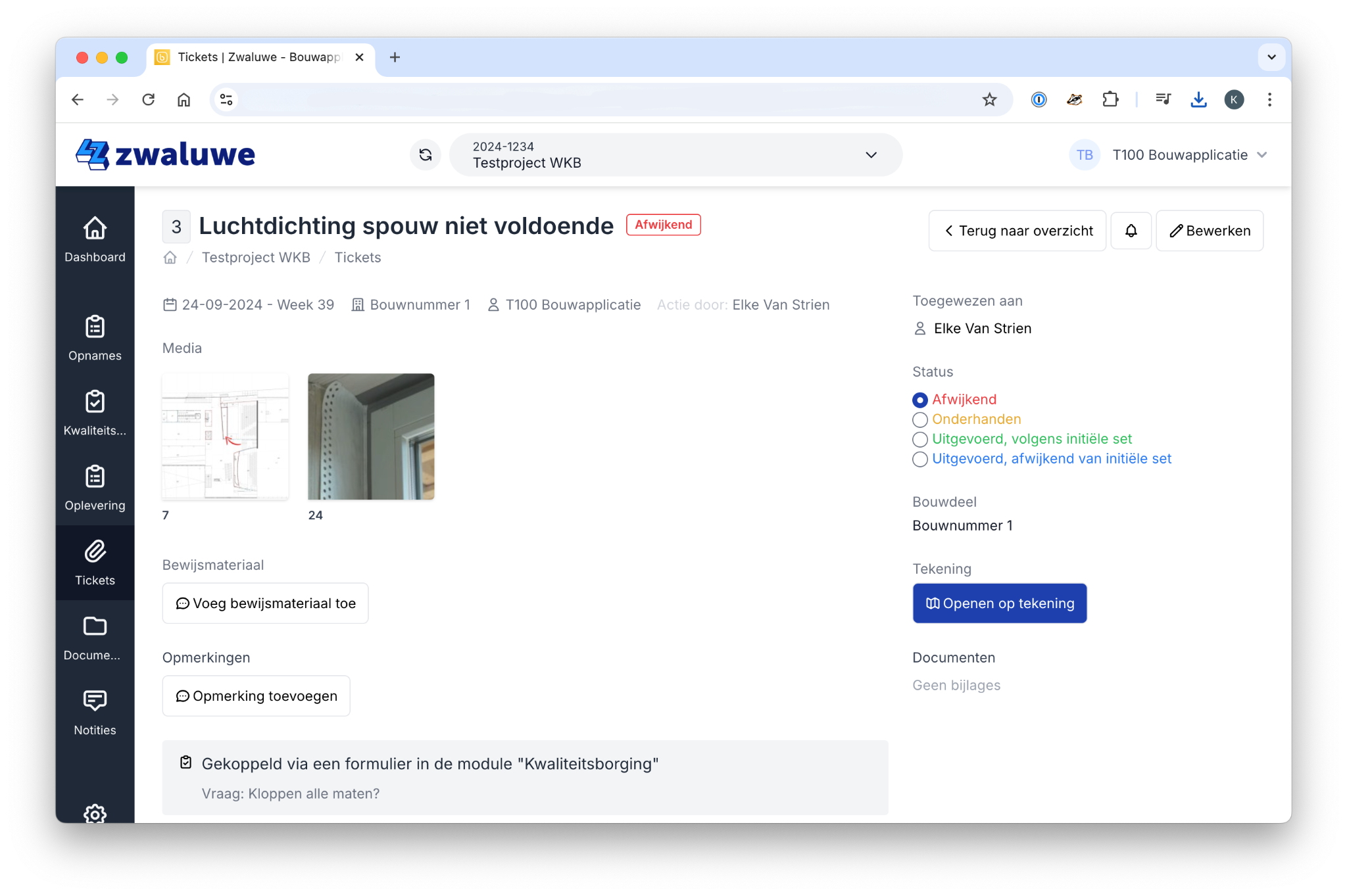Close the Tickets browser tab

[359, 57]
